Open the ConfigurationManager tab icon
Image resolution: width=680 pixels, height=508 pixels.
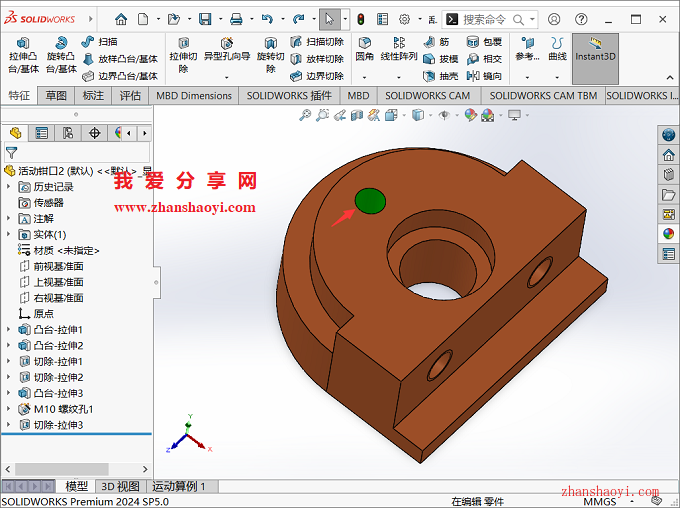(68, 133)
